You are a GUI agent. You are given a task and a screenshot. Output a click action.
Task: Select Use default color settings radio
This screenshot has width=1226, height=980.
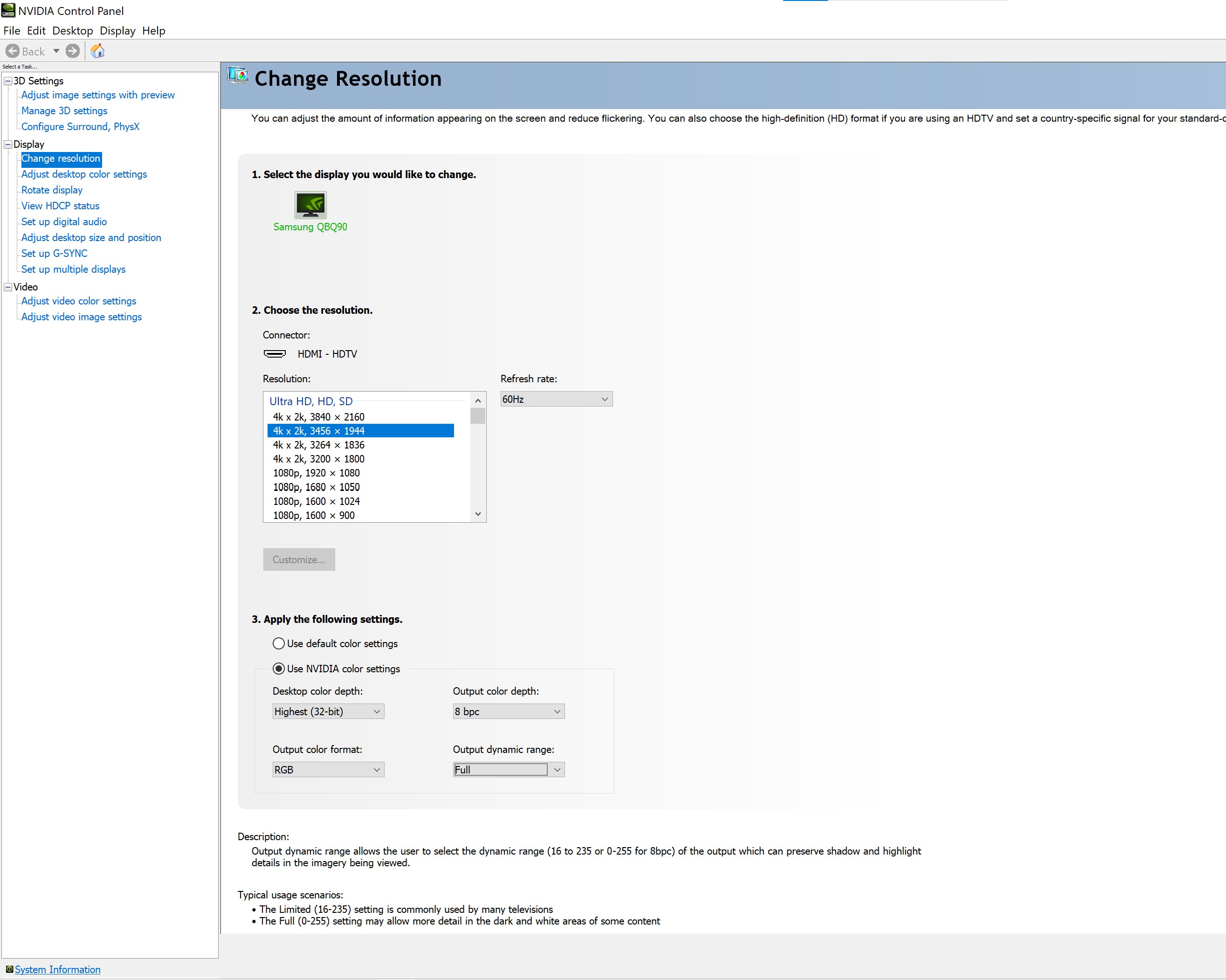[279, 643]
